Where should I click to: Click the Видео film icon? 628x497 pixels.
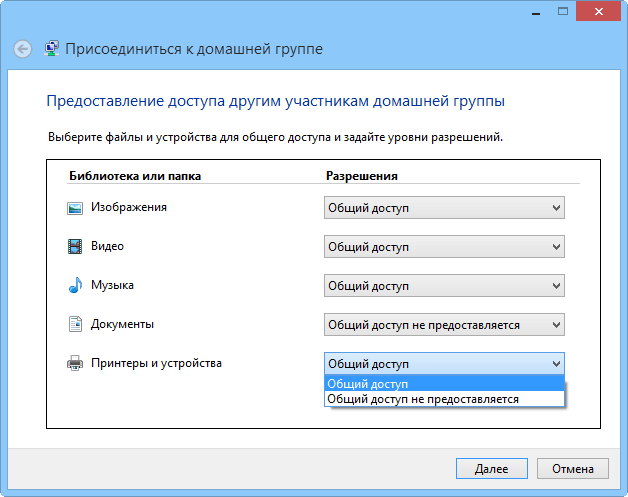pyautogui.click(x=75, y=247)
